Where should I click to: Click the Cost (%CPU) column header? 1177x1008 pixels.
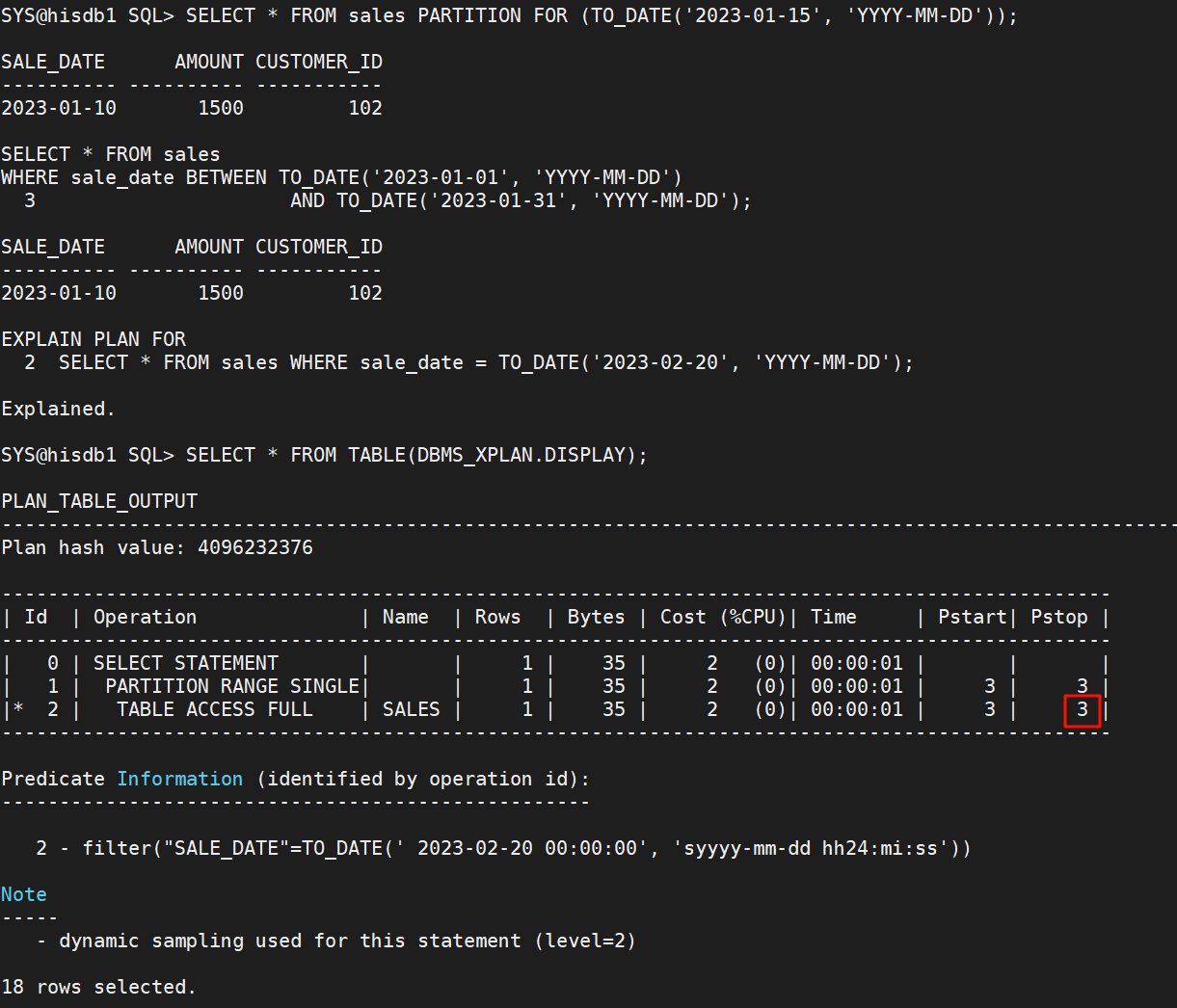[722, 617]
